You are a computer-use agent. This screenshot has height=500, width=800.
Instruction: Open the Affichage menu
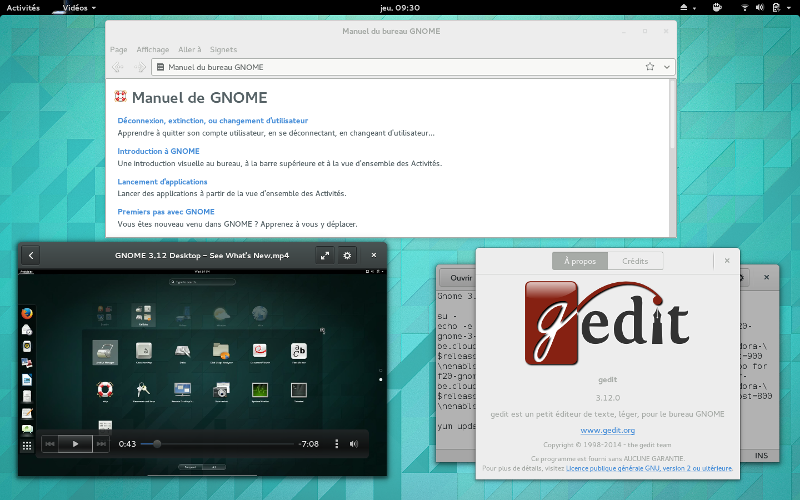153,49
